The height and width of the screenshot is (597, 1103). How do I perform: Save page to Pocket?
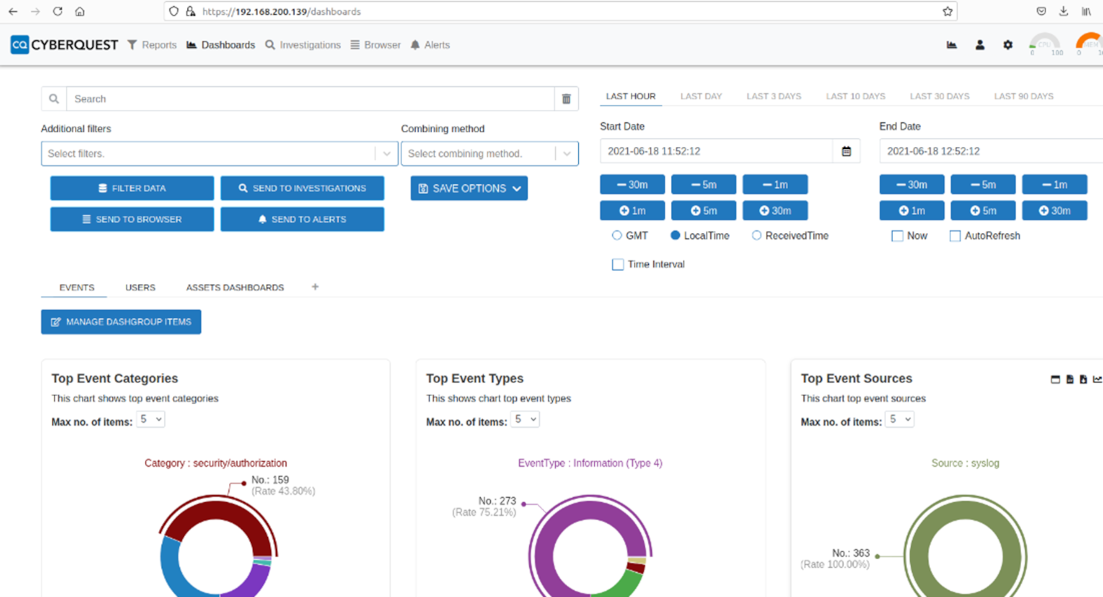1041,11
